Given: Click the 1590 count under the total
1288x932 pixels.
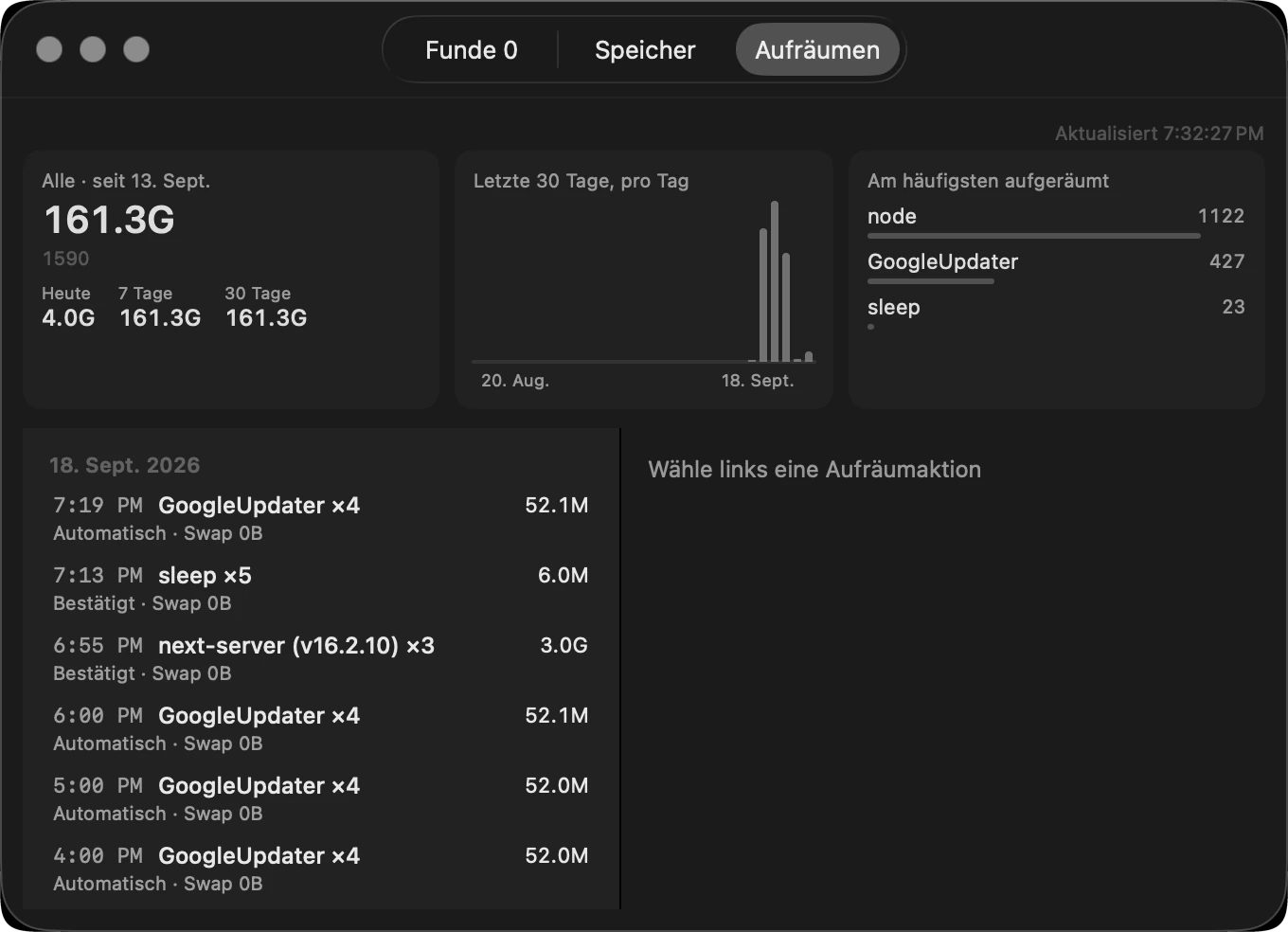Looking at the screenshot, I should (x=66, y=259).
